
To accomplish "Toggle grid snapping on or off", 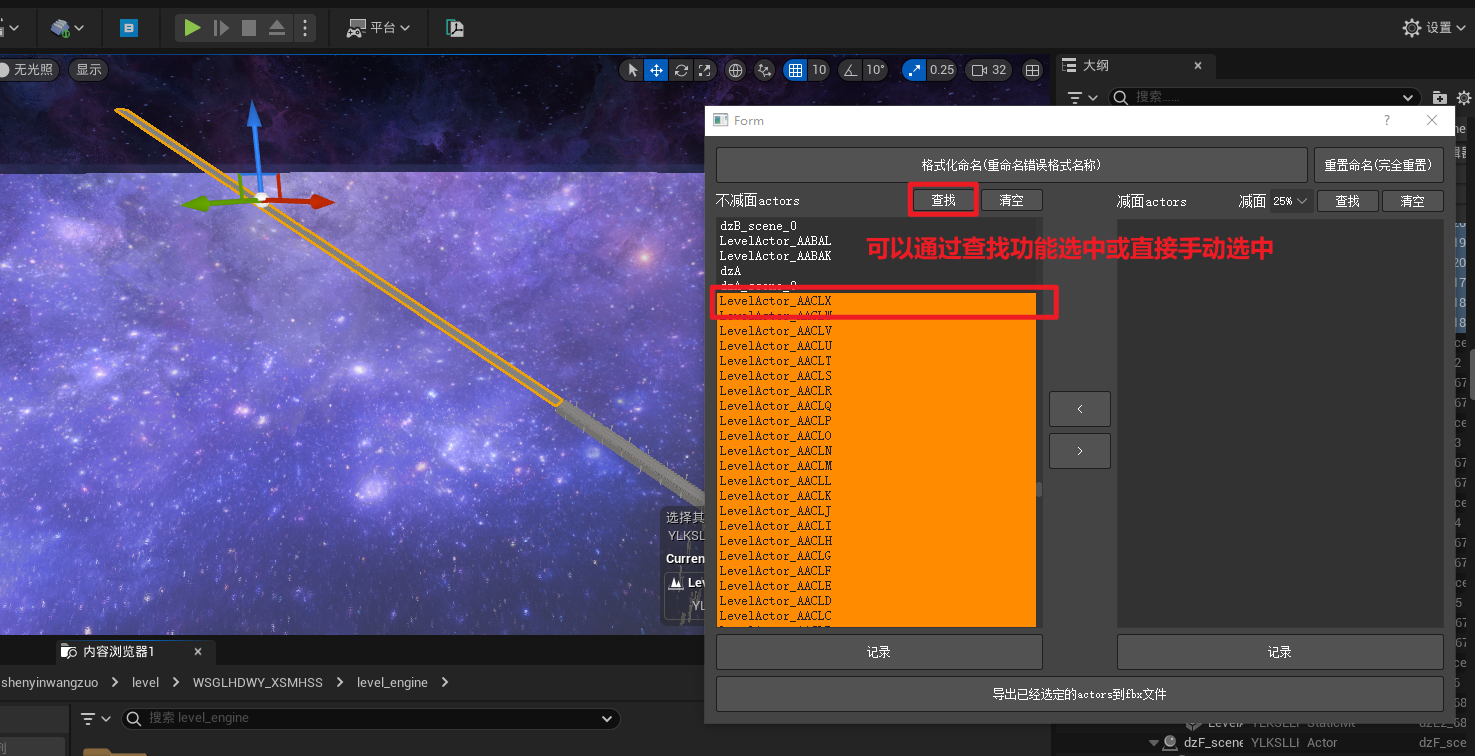I will pos(796,70).
